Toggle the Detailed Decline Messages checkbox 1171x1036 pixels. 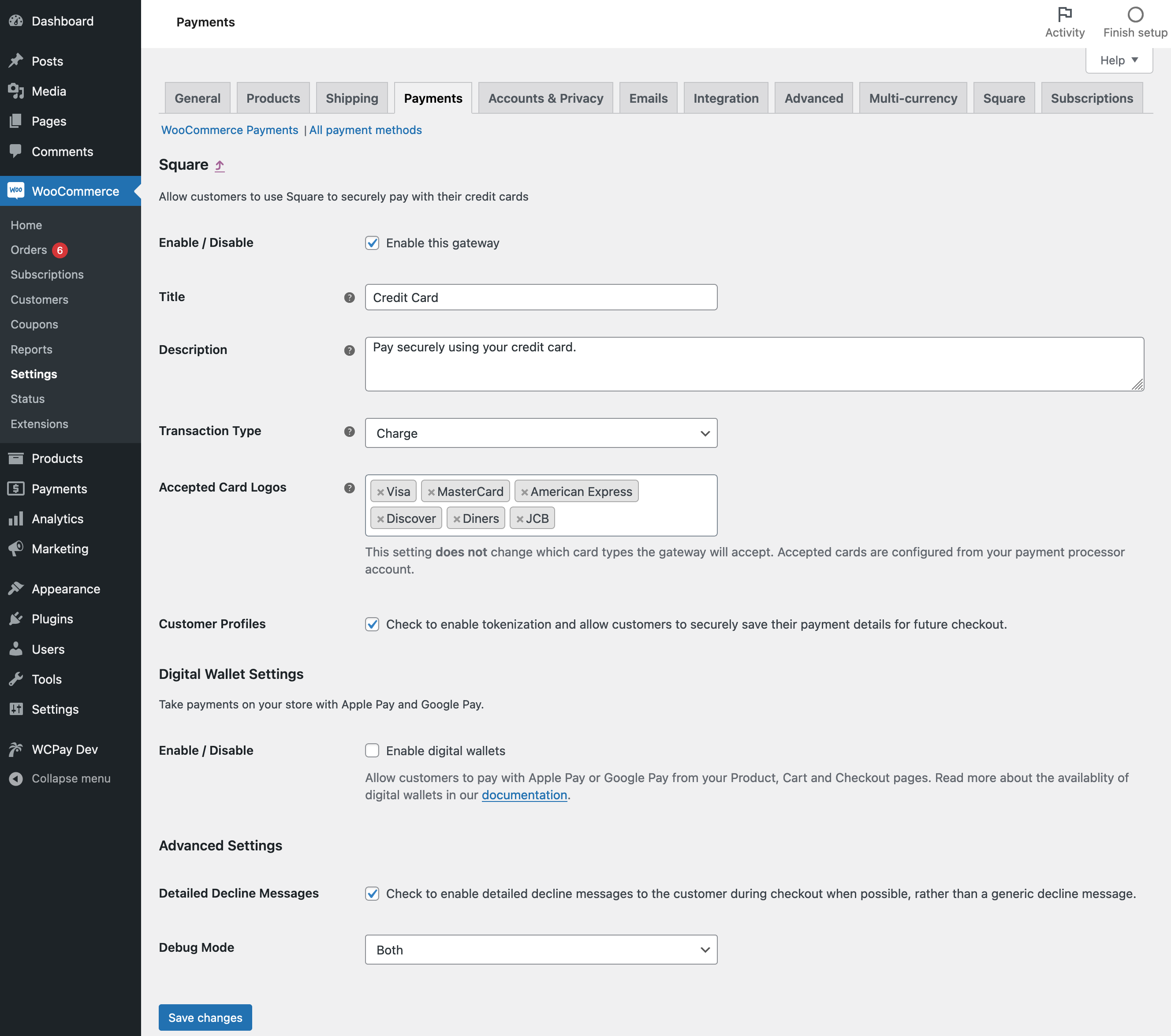coord(372,894)
